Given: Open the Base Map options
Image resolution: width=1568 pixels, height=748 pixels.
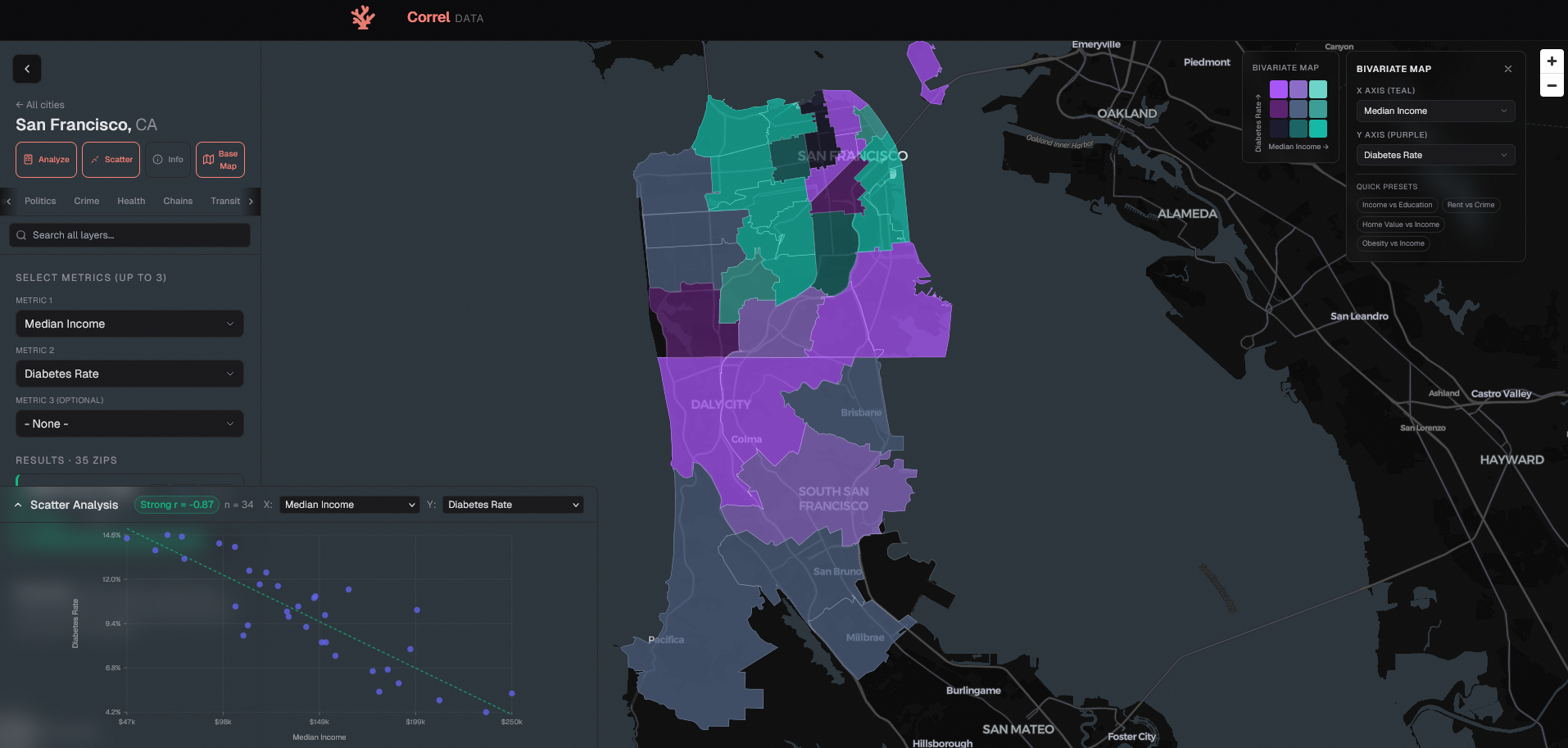Looking at the screenshot, I should [x=220, y=160].
